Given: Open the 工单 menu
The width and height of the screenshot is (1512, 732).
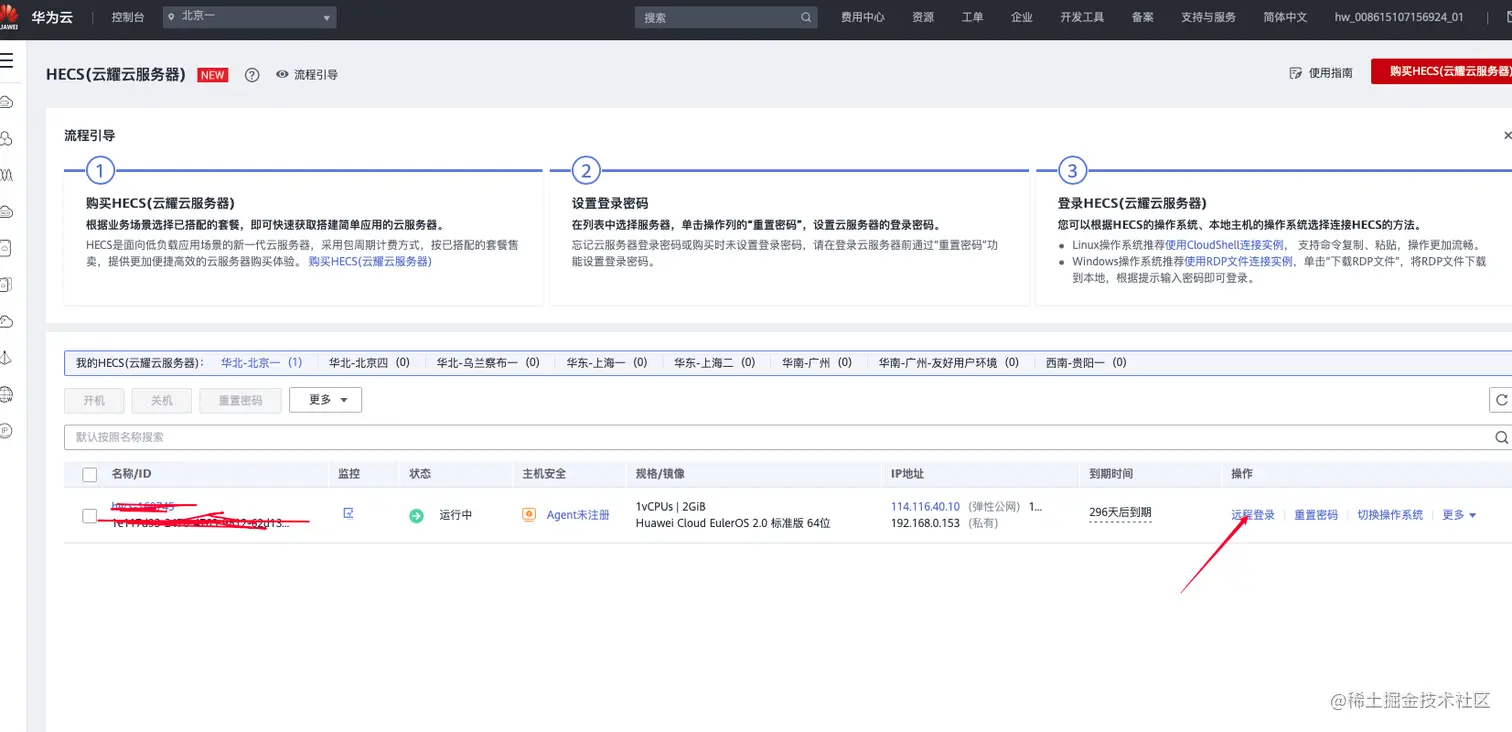Looking at the screenshot, I should pos(973,17).
